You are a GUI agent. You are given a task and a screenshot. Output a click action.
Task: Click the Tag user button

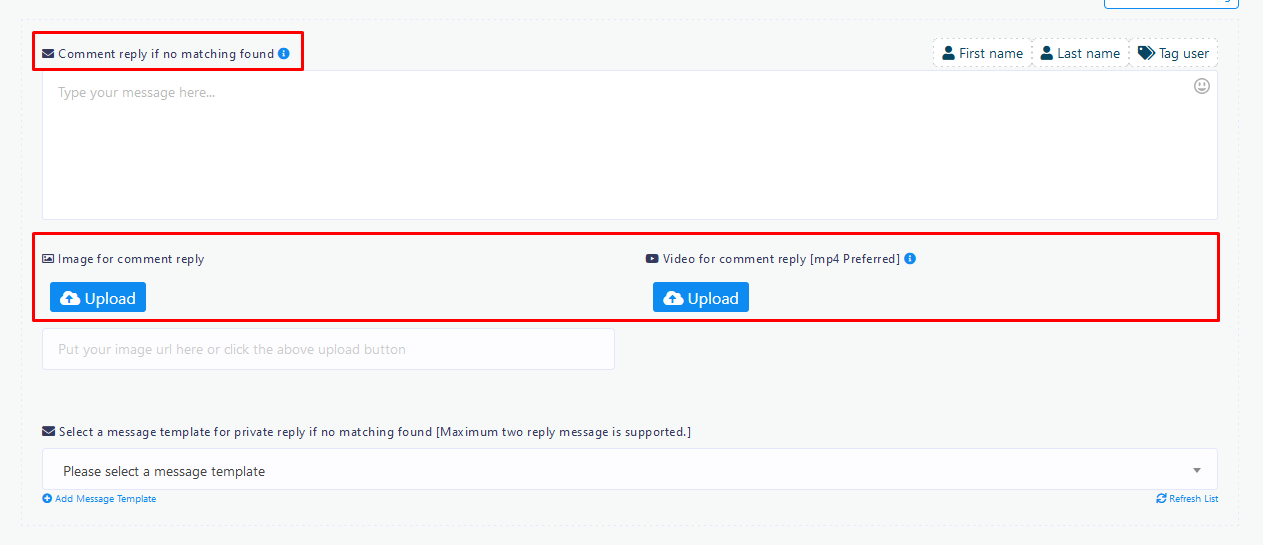(x=1173, y=53)
